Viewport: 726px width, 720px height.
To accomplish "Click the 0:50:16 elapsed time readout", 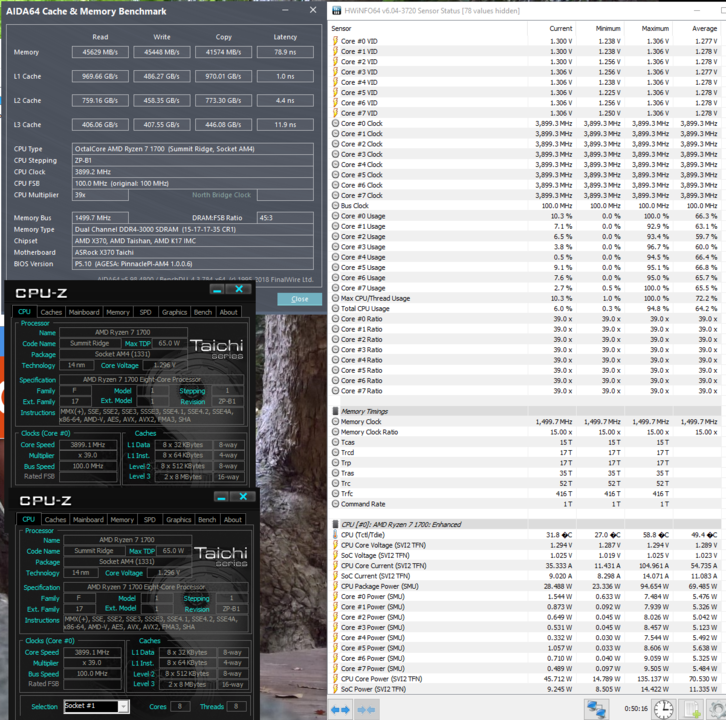I will click(636, 708).
